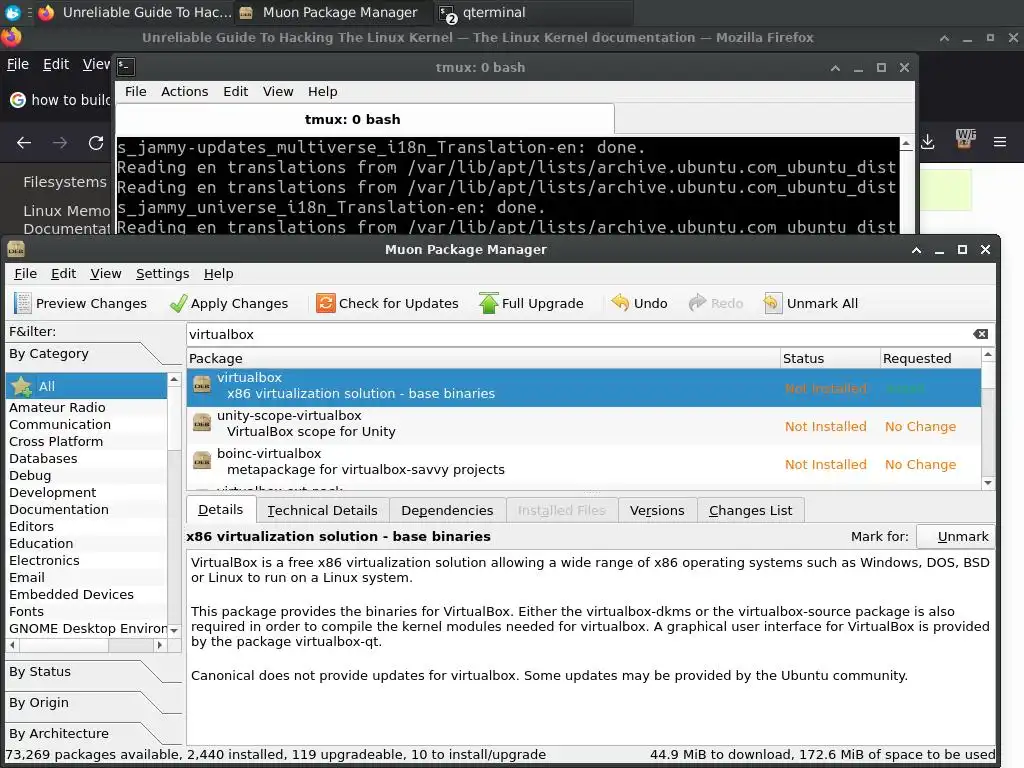Apply Changes using the green checkmark icon
The width and height of the screenshot is (1024, 768).
click(178, 303)
